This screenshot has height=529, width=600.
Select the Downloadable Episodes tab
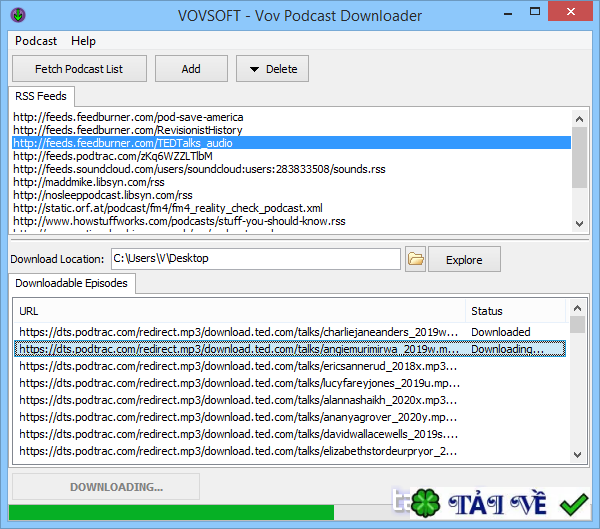point(72,283)
